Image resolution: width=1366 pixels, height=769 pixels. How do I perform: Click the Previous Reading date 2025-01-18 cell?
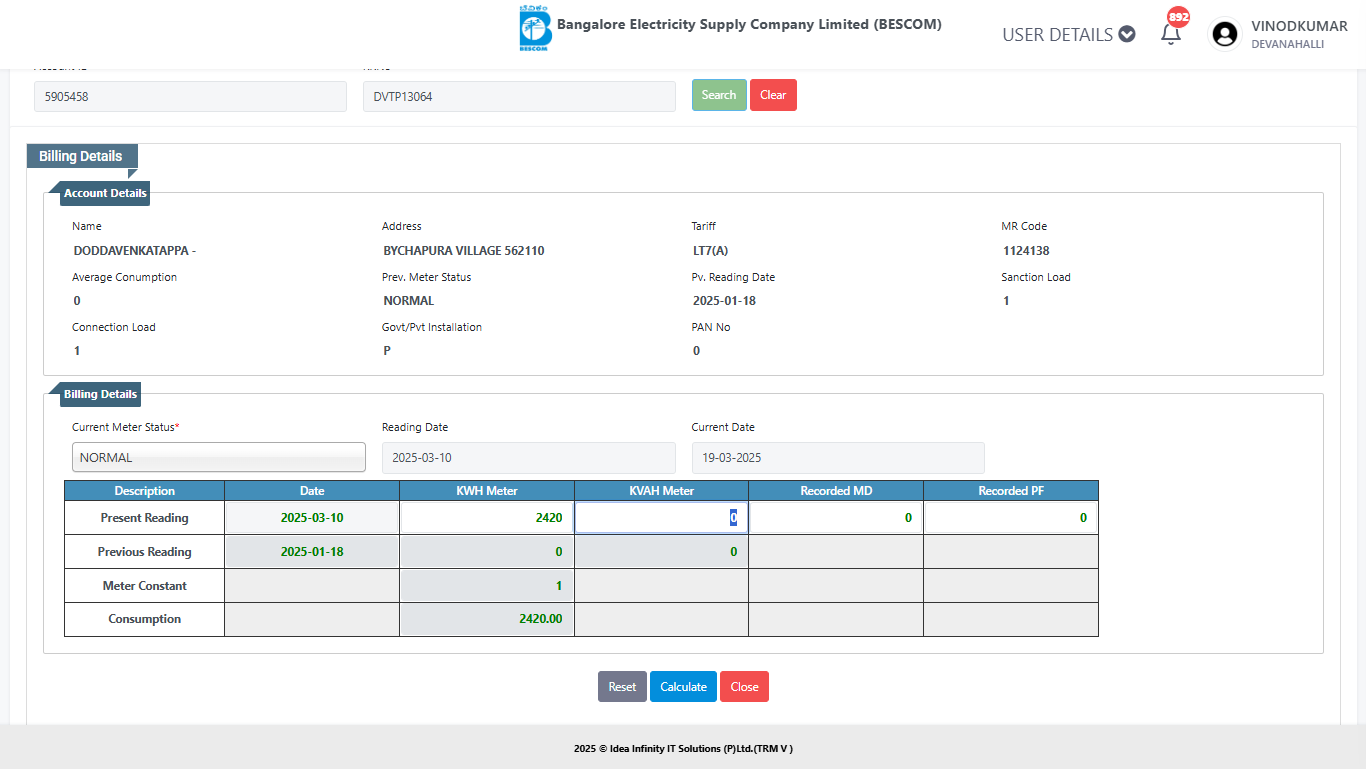point(312,552)
